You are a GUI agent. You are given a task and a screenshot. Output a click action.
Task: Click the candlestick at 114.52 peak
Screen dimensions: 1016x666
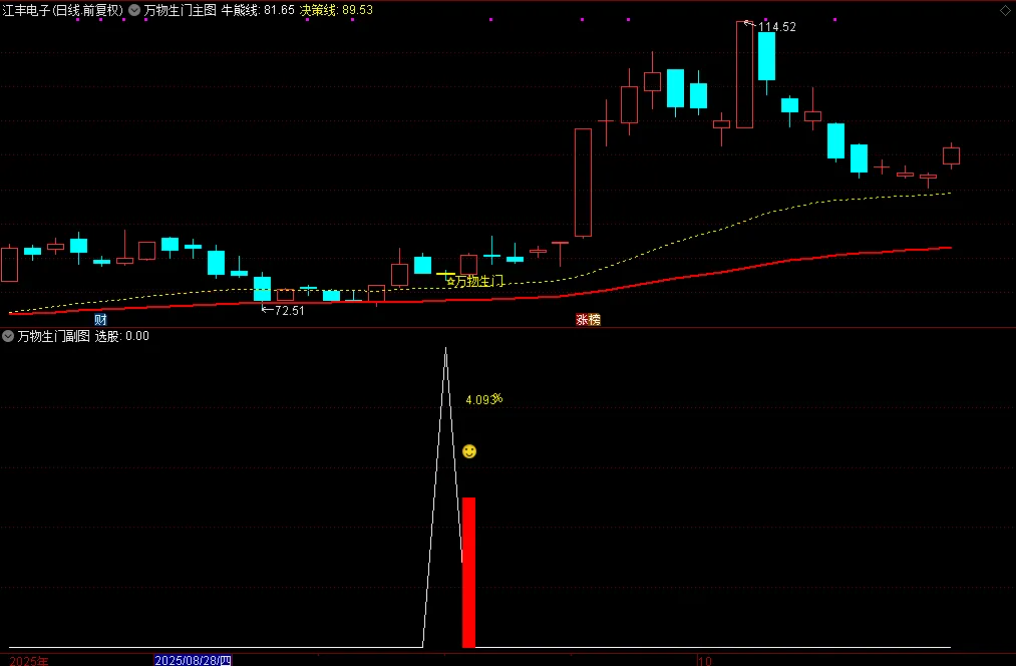745,75
